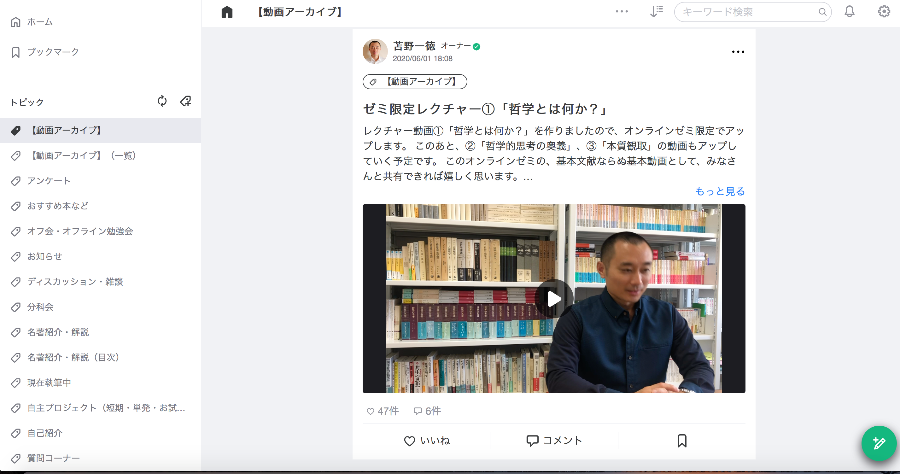Open the コメント comment button

tap(554, 441)
